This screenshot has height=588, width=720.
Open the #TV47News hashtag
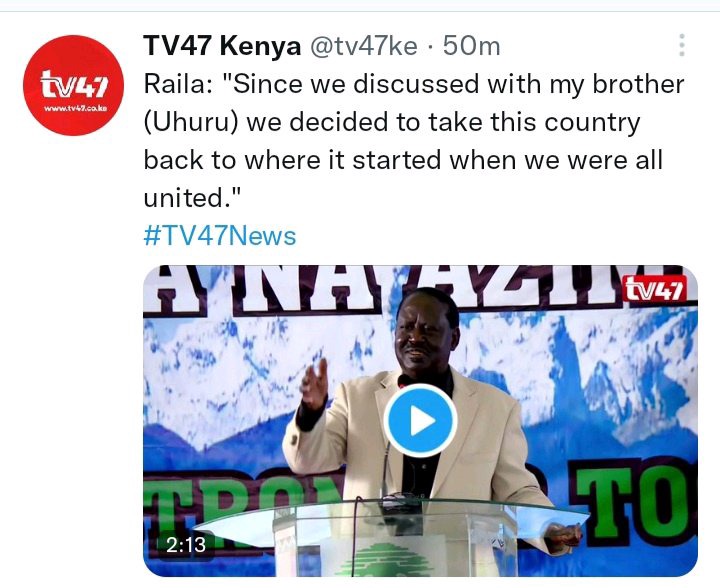[219, 236]
